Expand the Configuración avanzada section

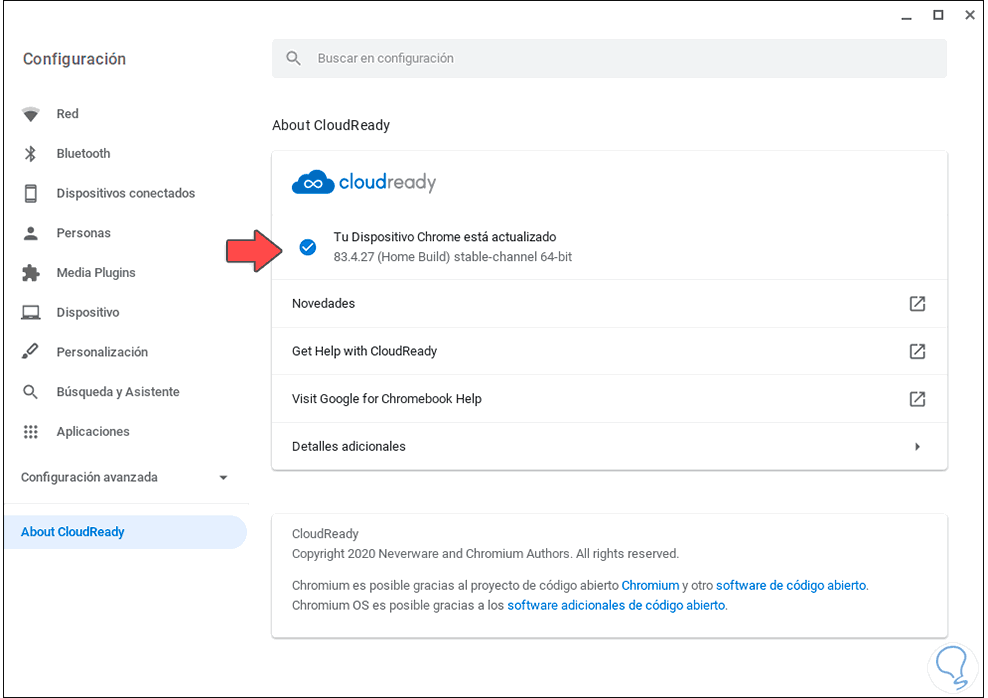point(223,478)
